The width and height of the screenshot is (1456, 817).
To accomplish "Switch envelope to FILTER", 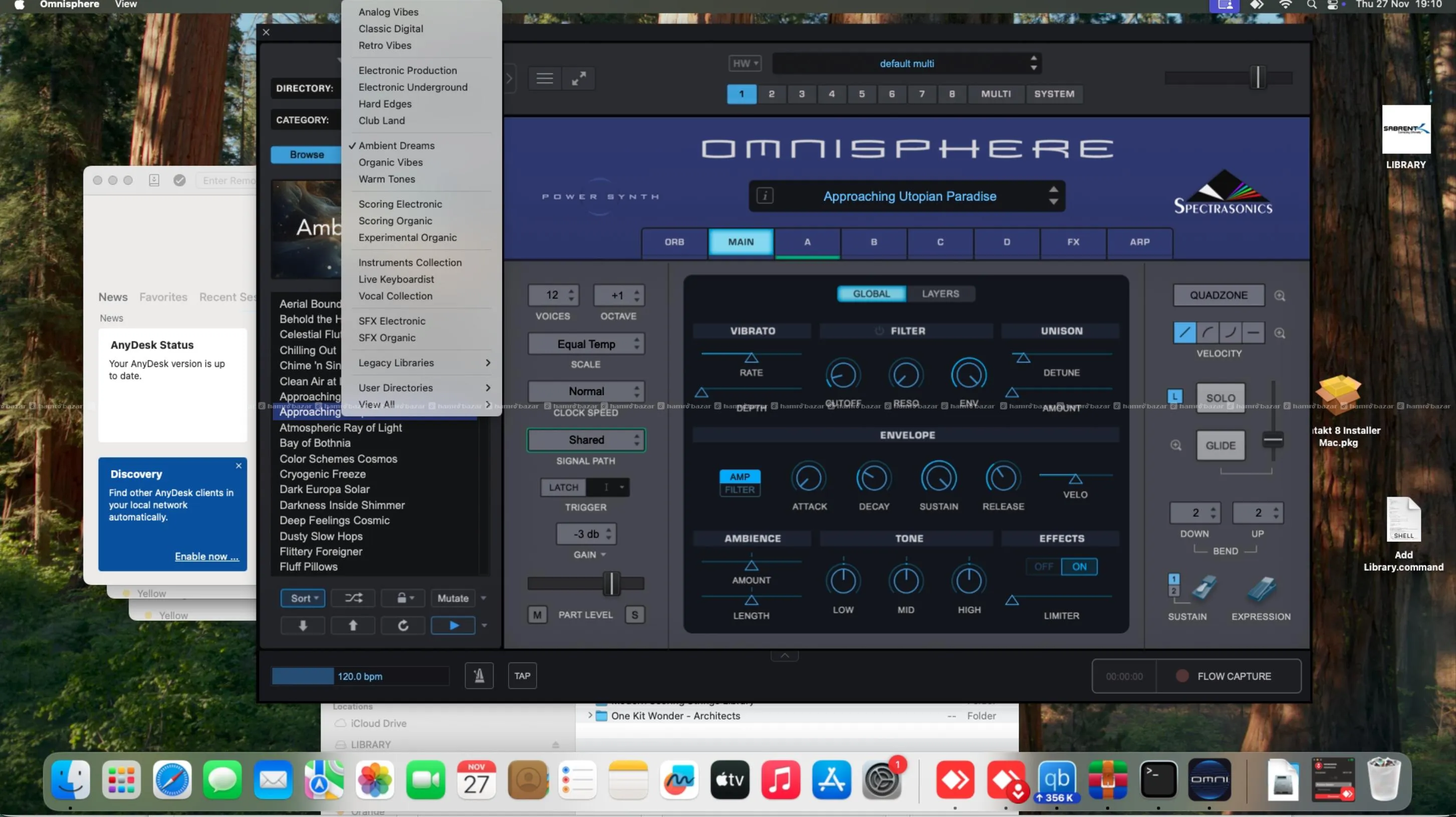I will pyautogui.click(x=740, y=490).
